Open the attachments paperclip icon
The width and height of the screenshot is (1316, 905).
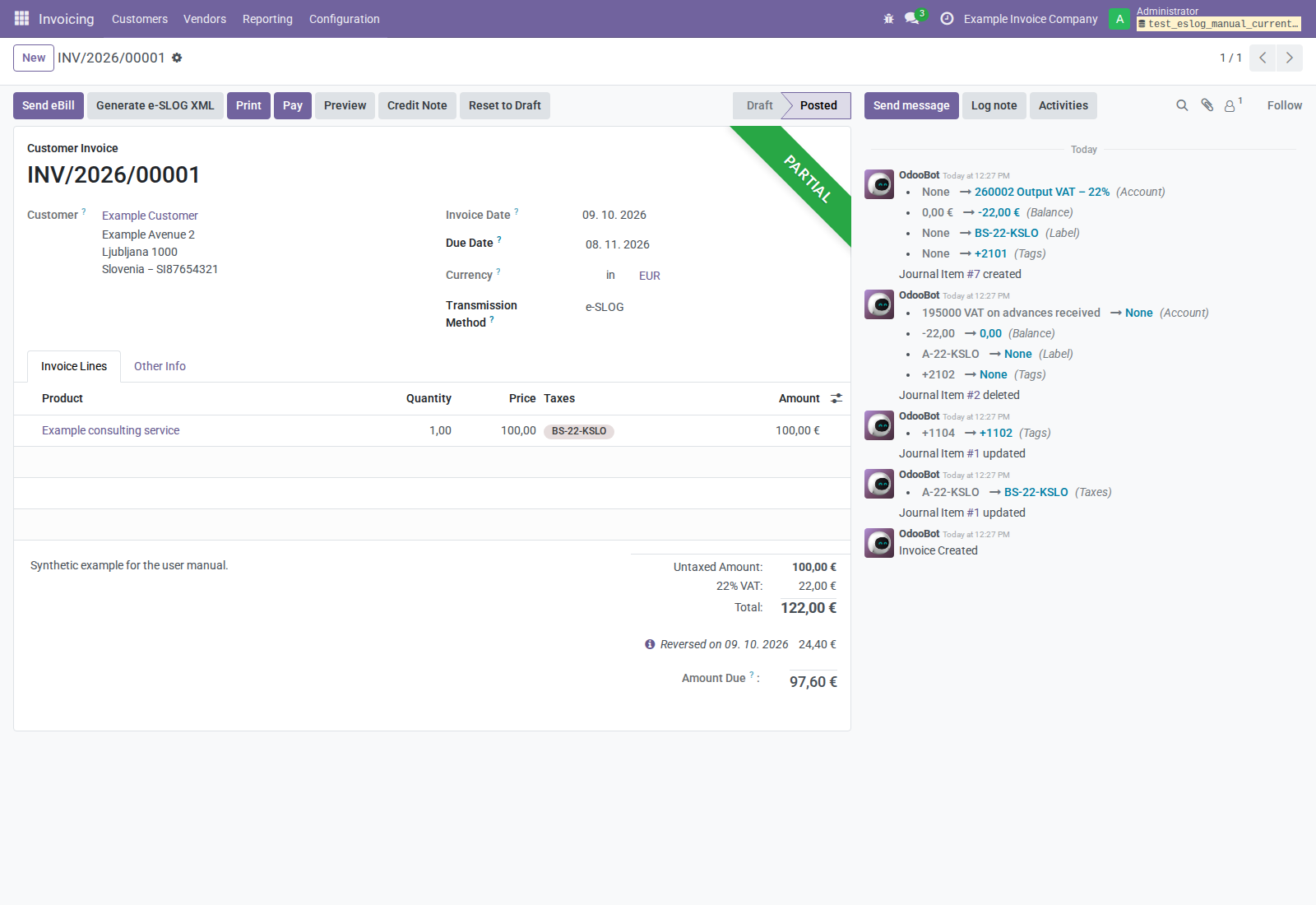tap(1207, 105)
